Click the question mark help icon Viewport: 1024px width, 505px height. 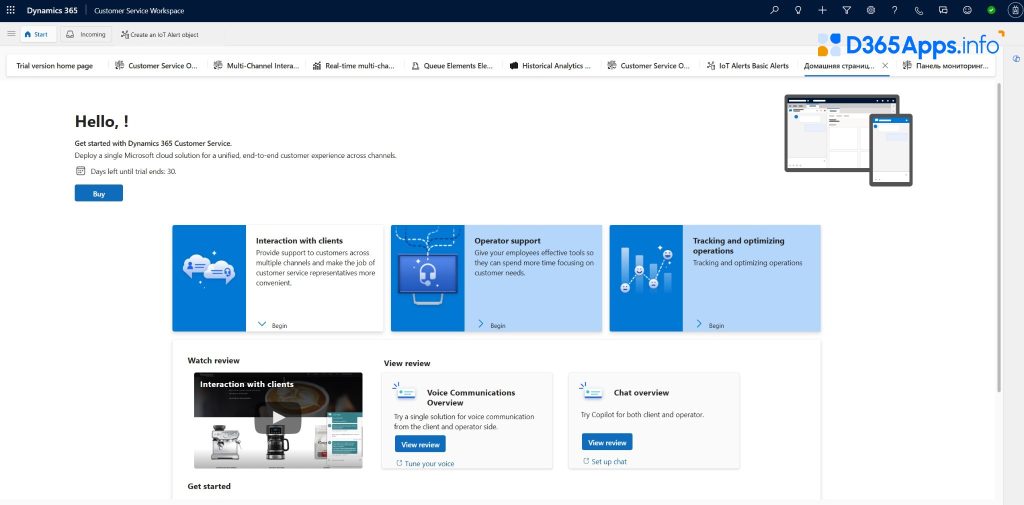[x=895, y=10]
